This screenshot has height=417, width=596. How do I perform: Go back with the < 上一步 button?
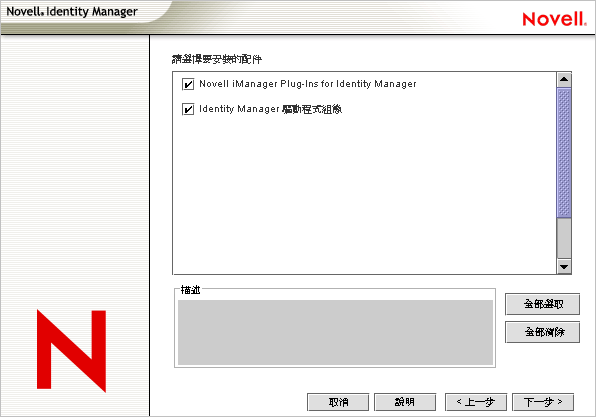tap(476, 402)
